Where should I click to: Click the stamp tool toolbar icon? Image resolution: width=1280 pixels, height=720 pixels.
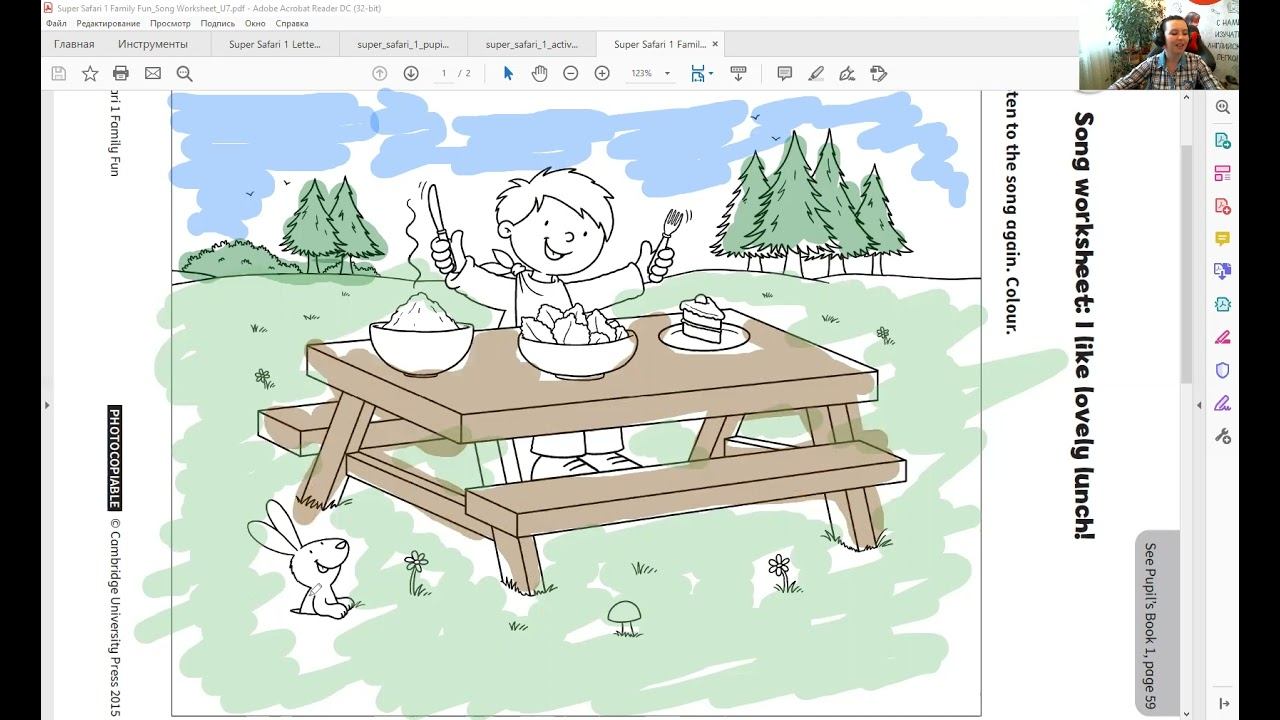pos(879,73)
